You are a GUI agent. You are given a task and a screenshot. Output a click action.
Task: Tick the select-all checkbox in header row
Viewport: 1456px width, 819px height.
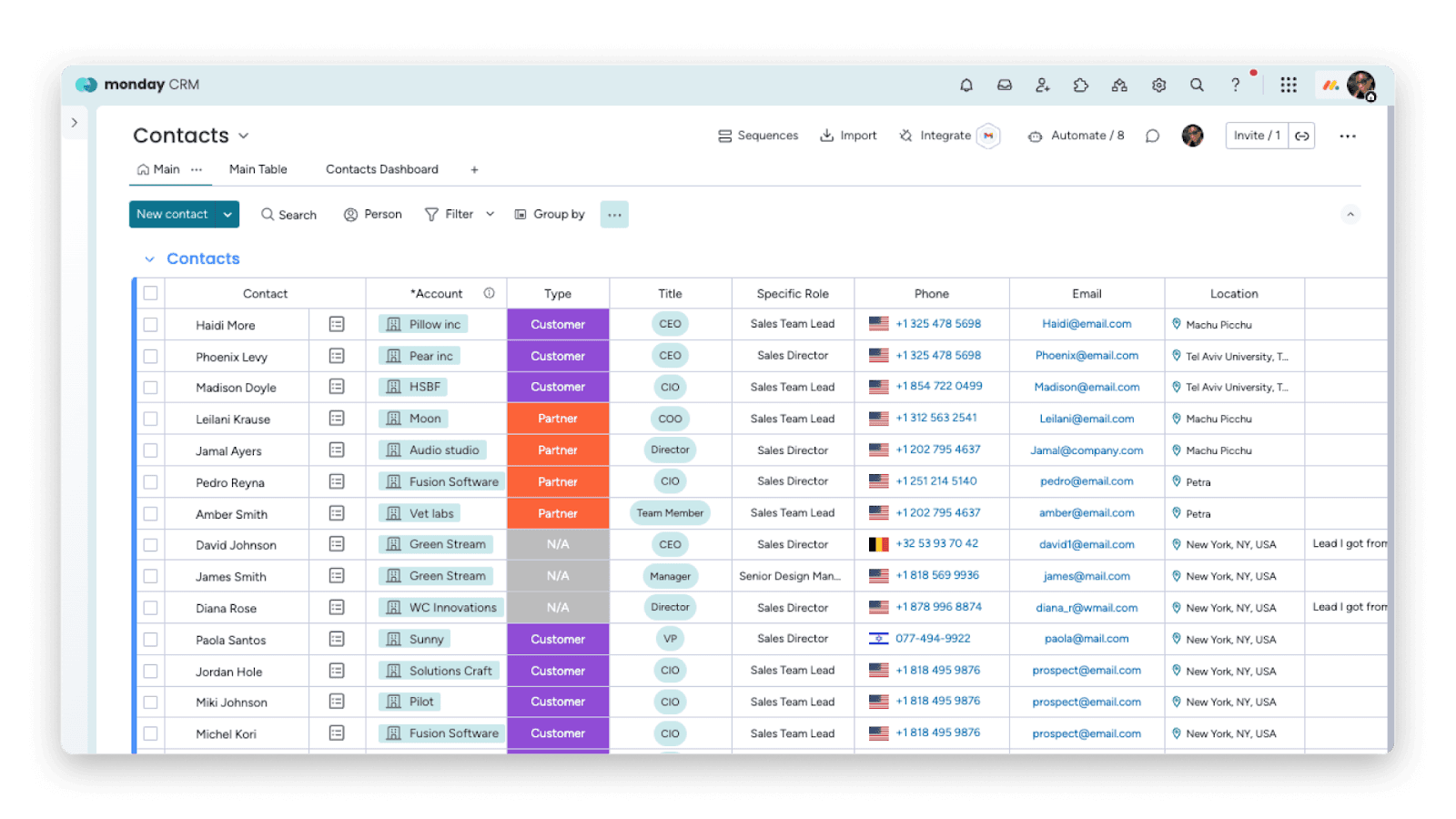click(x=150, y=293)
